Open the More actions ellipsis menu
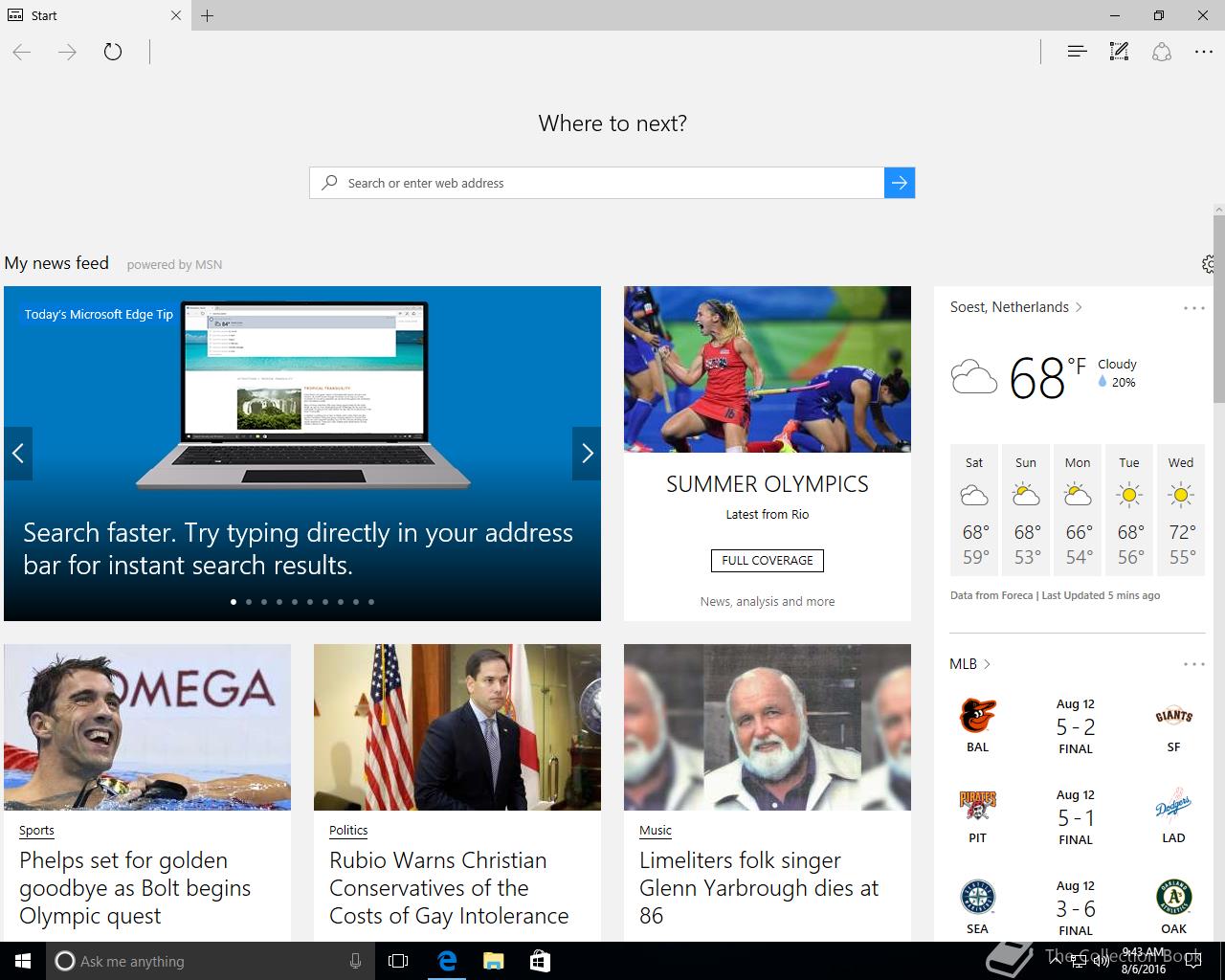The width and height of the screenshot is (1225, 980). point(1204,52)
